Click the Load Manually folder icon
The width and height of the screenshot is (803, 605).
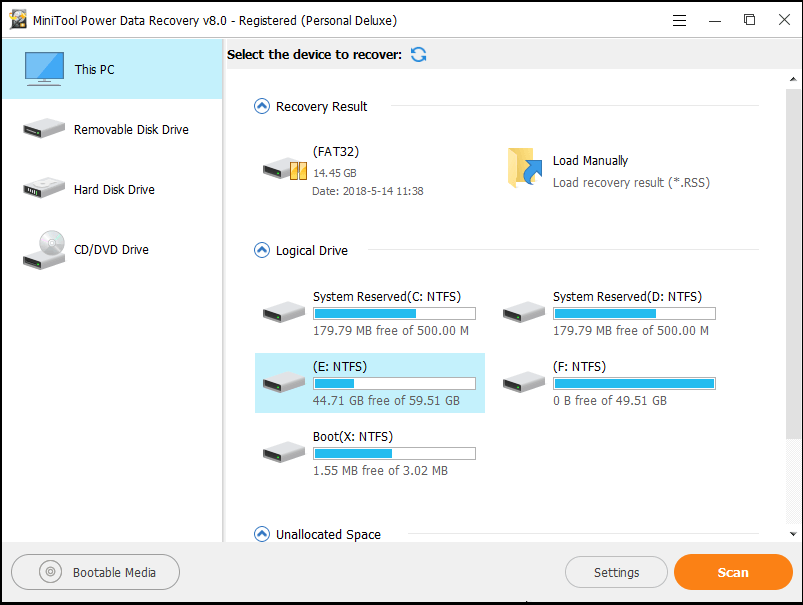click(x=524, y=168)
